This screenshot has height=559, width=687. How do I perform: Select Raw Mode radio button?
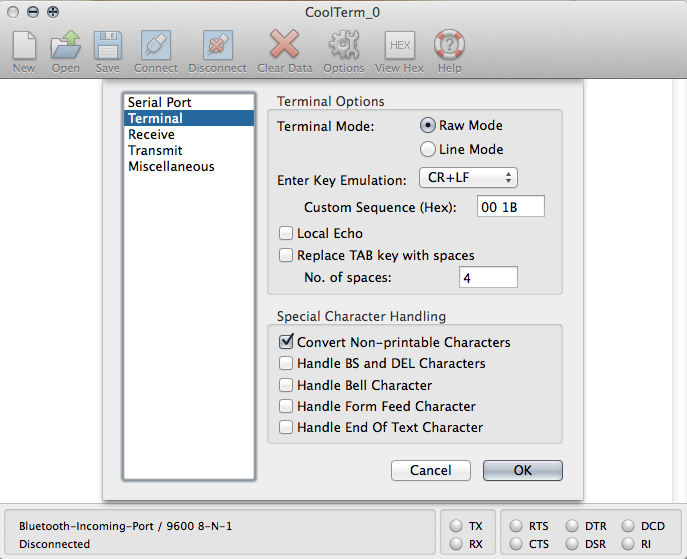pyautogui.click(x=428, y=125)
